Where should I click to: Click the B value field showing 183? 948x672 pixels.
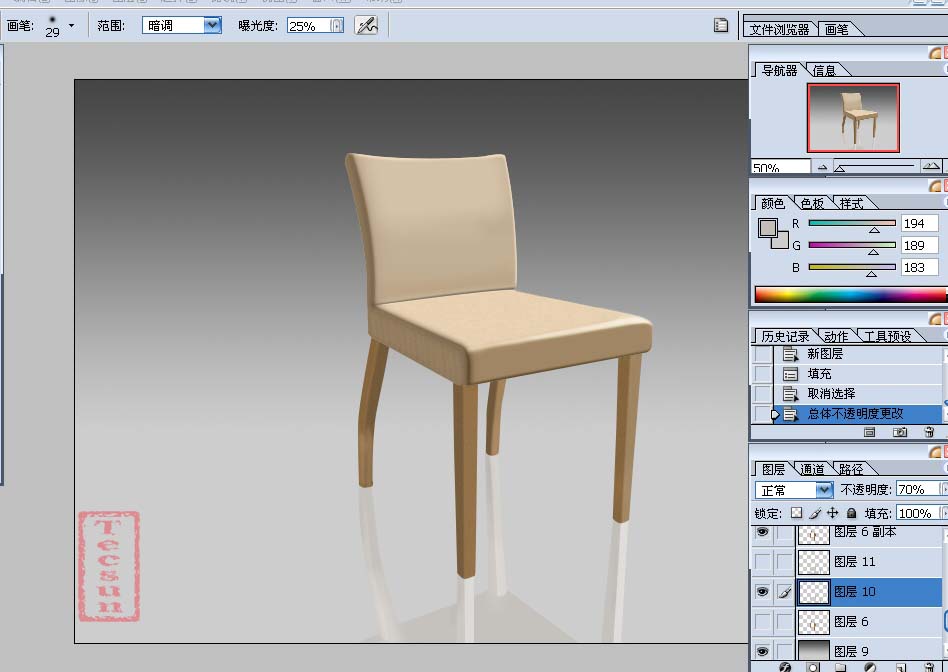920,267
